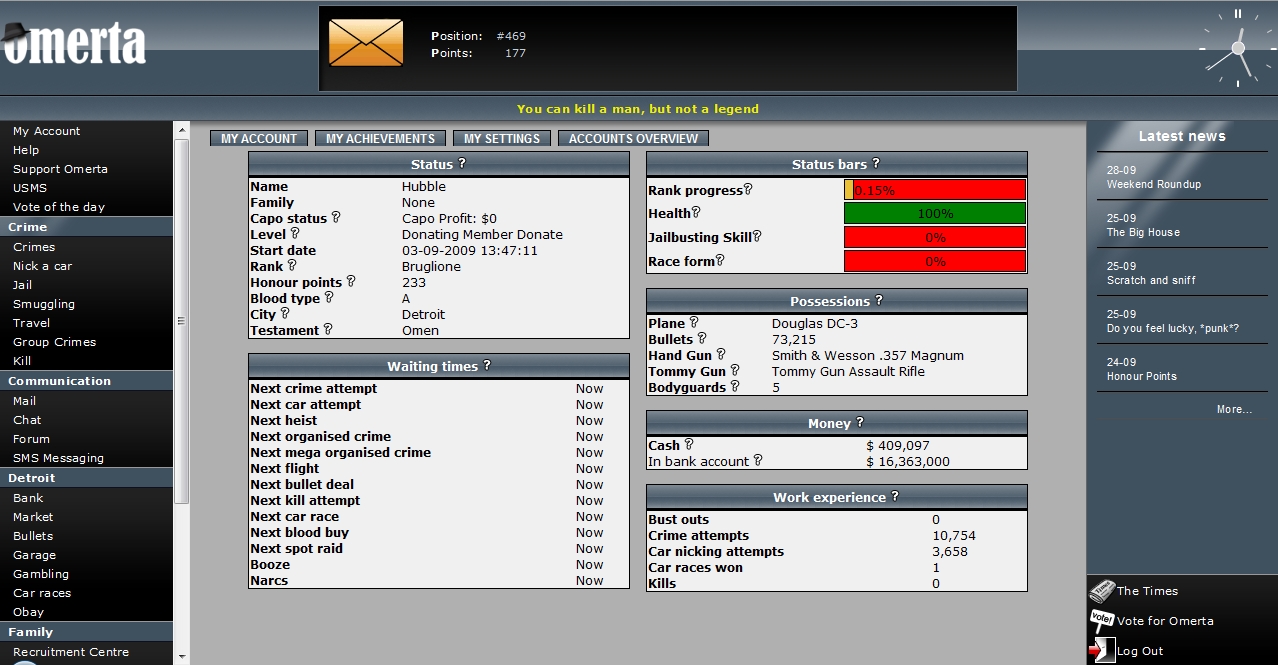Open the Accounts Overview tab
Viewport: 1278px width, 665px height.
[633, 139]
